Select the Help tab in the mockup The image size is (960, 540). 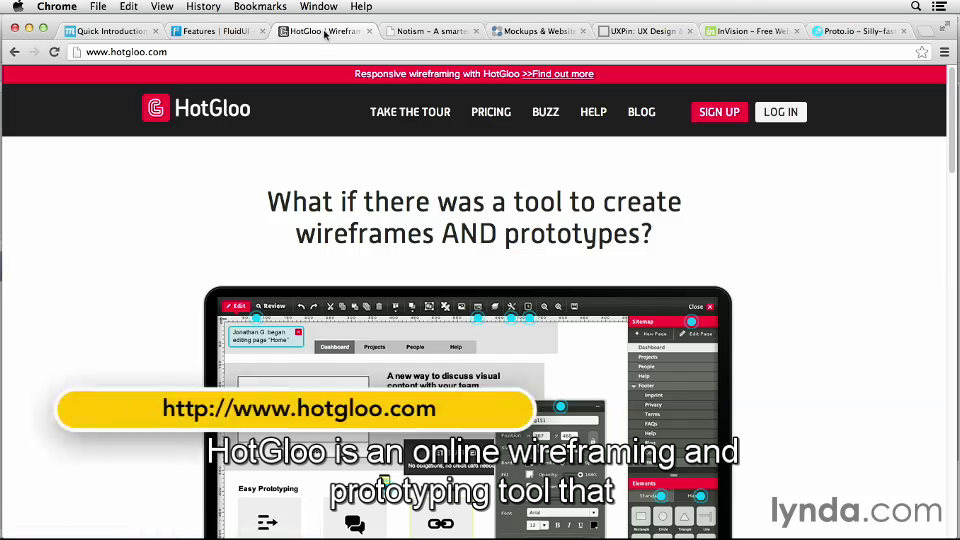(x=456, y=347)
